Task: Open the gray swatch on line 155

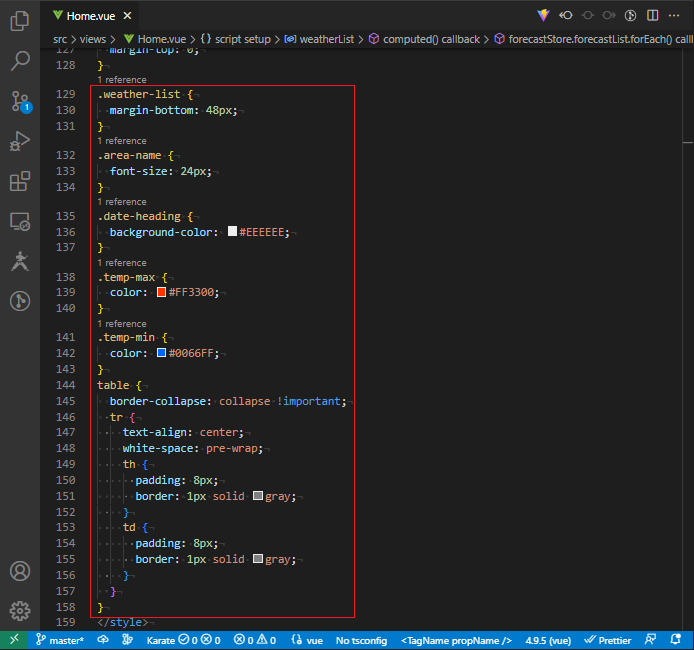Action: point(258,558)
